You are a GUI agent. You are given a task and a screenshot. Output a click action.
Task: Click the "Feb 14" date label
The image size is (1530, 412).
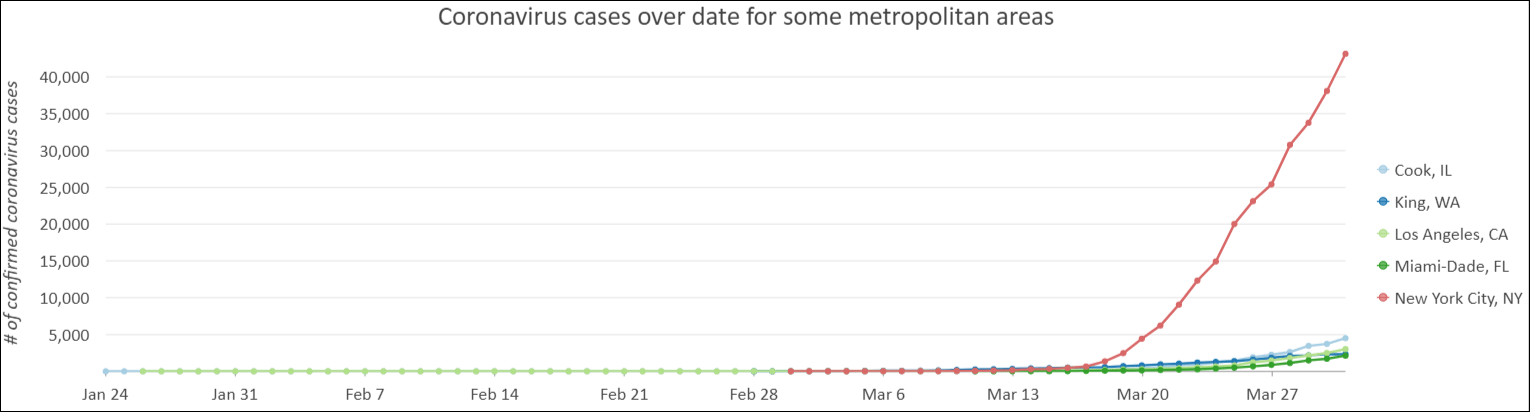point(497,395)
